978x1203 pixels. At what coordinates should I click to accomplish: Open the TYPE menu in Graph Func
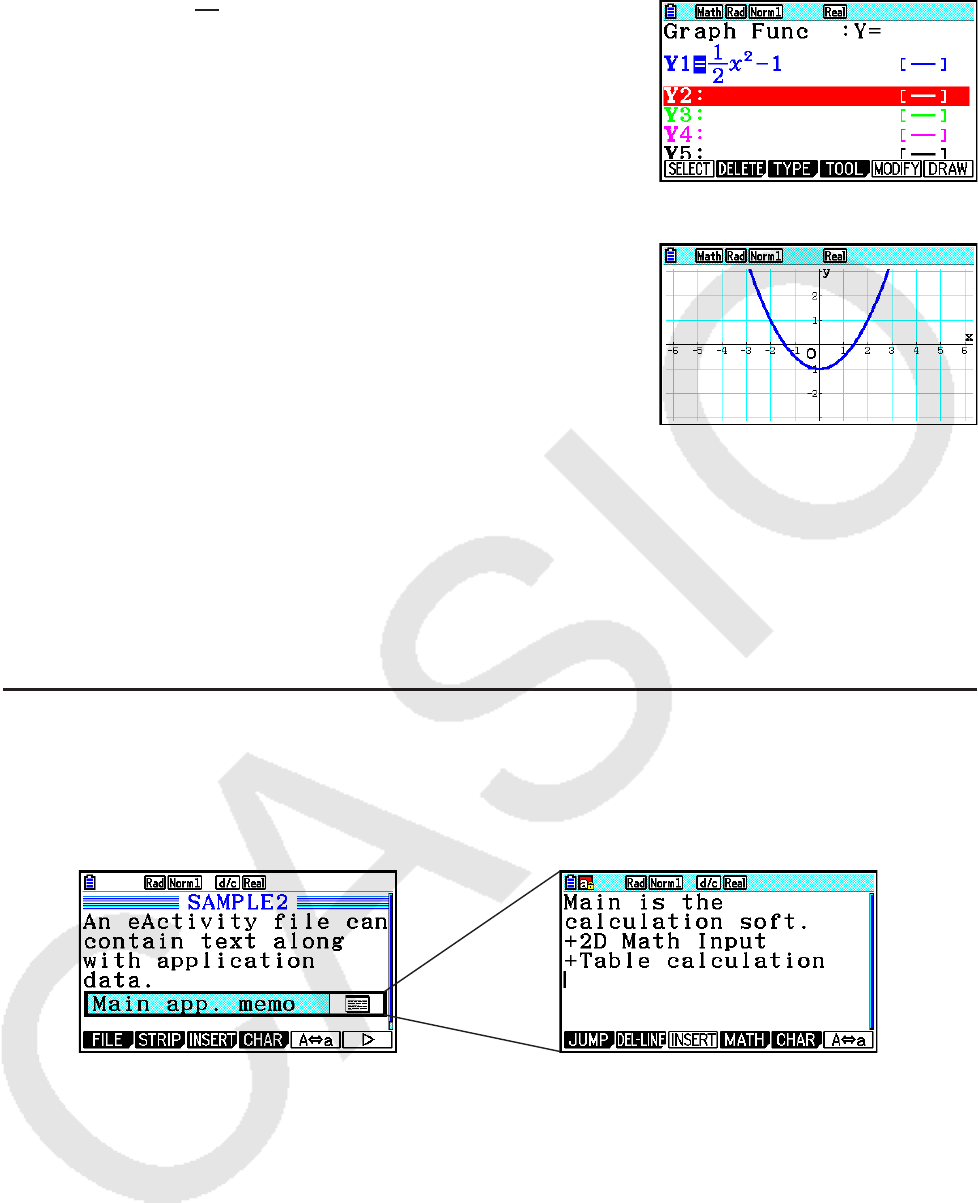pyautogui.click(x=792, y=169)
